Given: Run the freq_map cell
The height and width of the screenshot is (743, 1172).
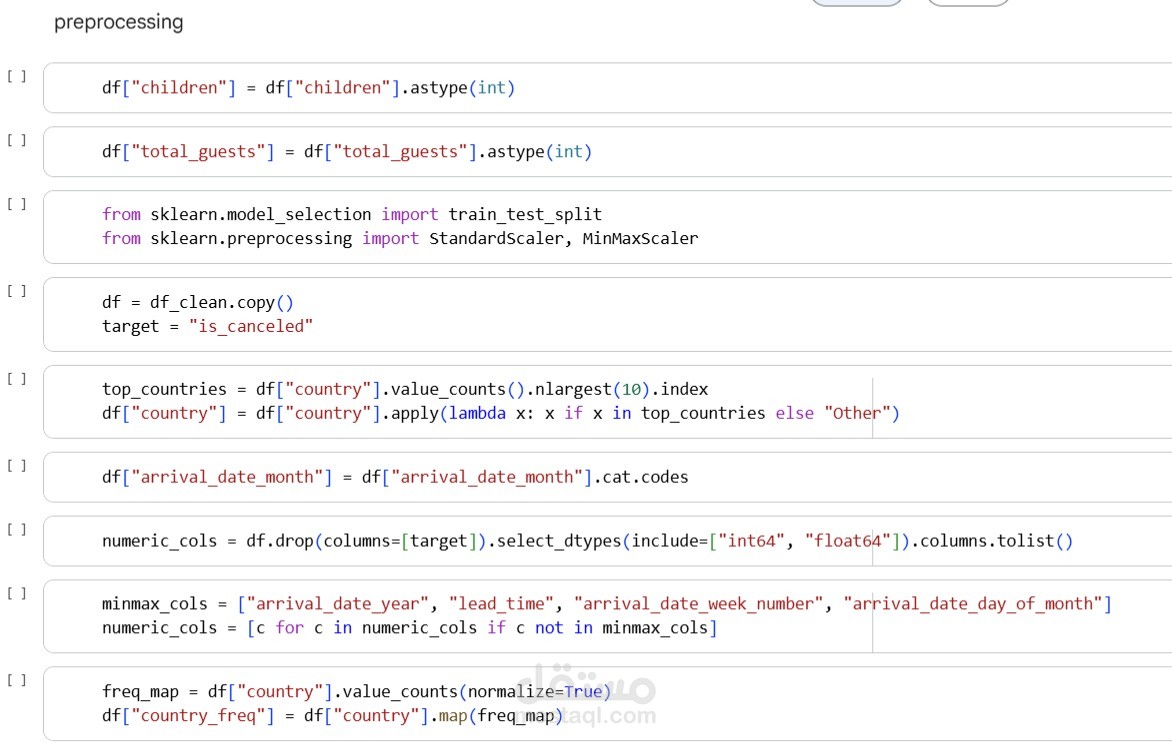Looking at the screenshot, I should click(x=16, y=680).
